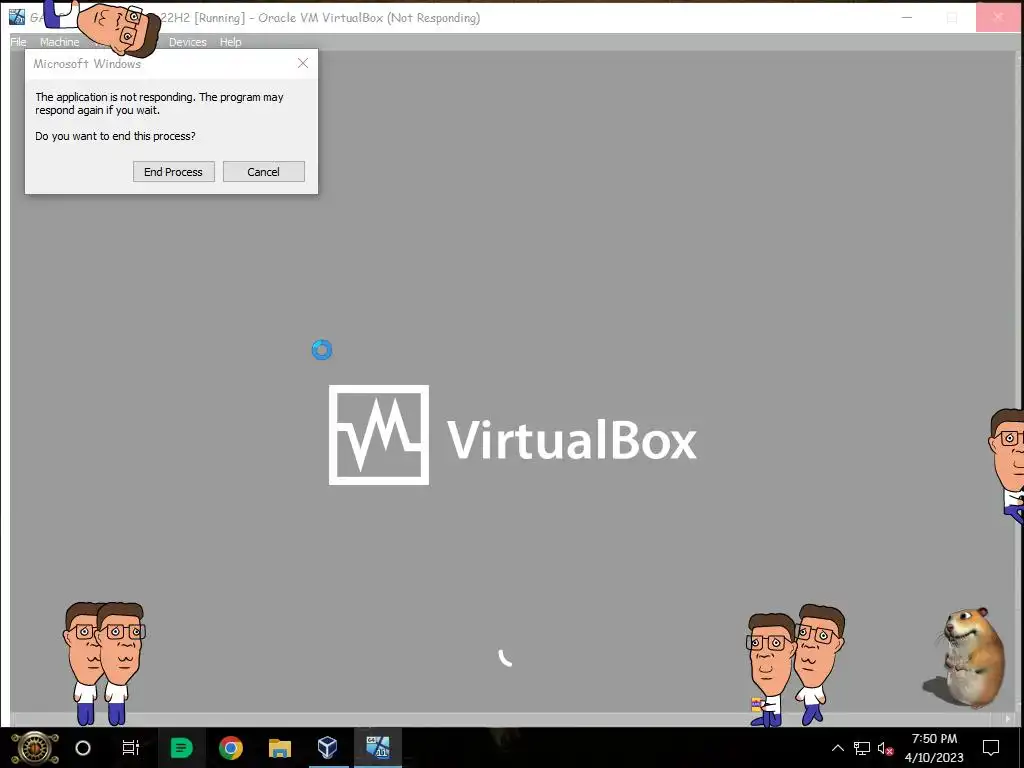
Task: Open the clock showing 7:50 PM
Action: [x=935, y=748]
